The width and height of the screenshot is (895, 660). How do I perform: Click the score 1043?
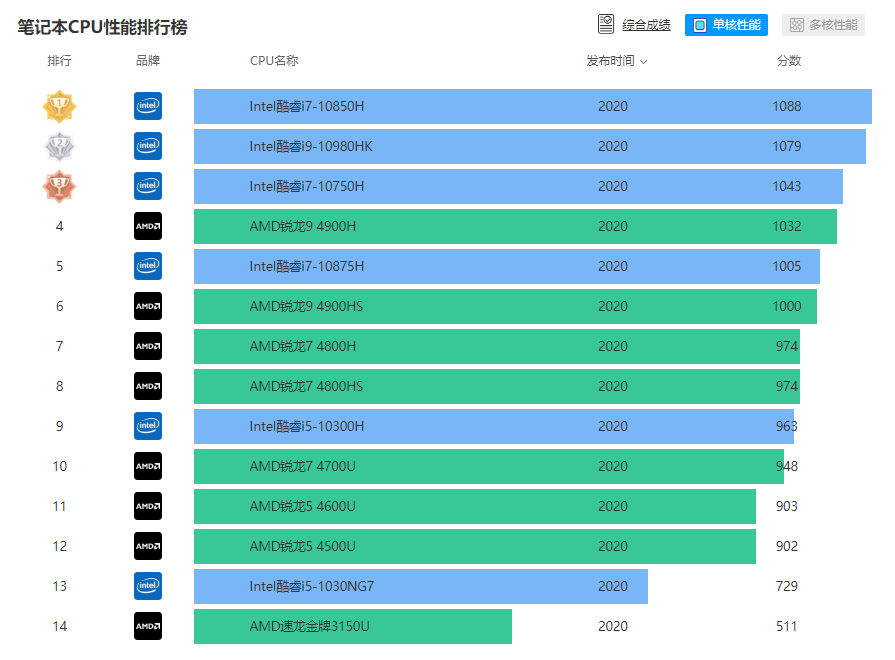coord(787,186)
